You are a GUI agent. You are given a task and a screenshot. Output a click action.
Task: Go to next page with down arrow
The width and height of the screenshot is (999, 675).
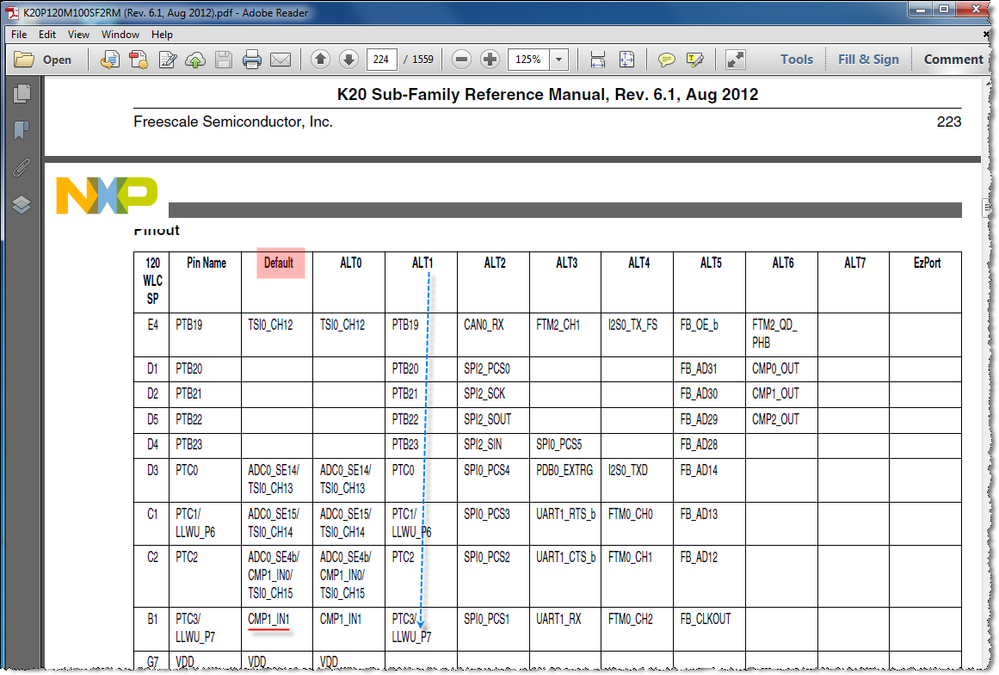coord(349,59)
